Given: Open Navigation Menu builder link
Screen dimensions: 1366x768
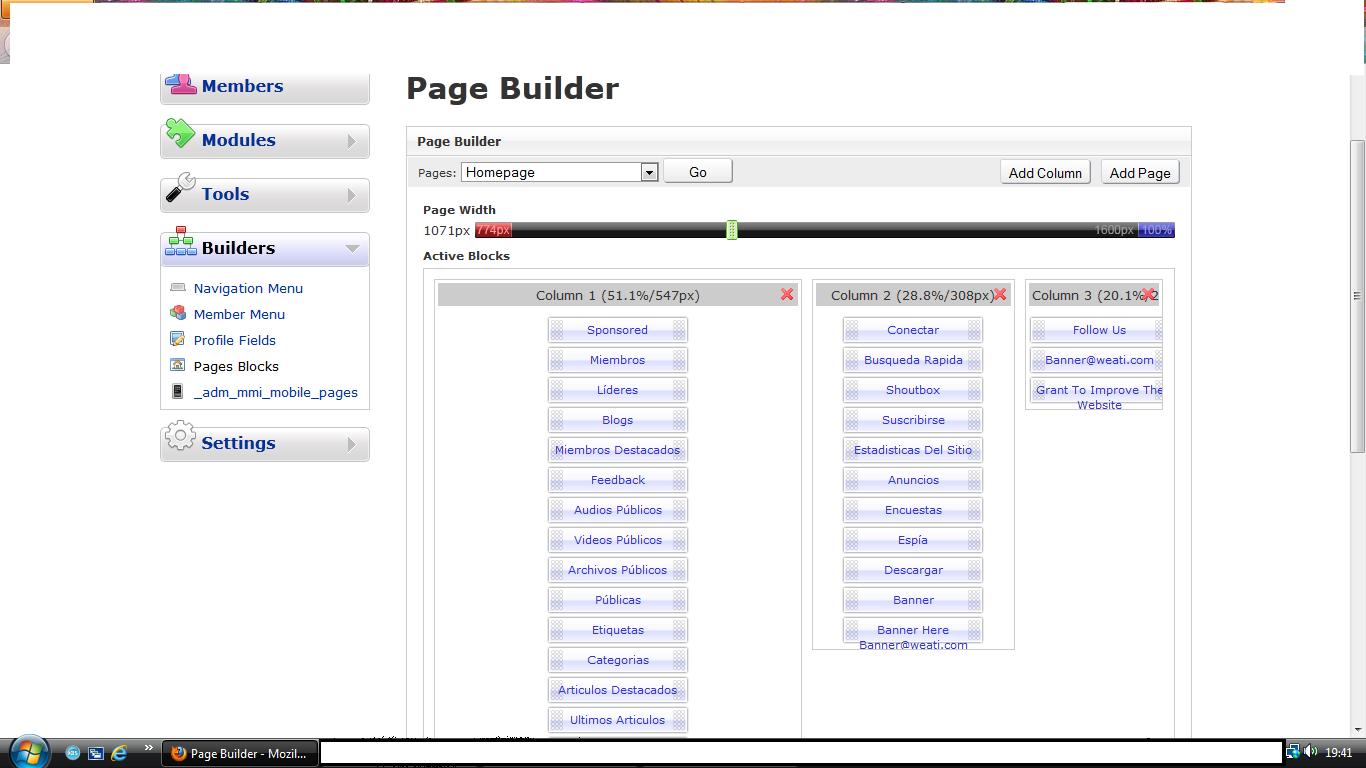Looking at the screenshot, I should tap(248, 288).
